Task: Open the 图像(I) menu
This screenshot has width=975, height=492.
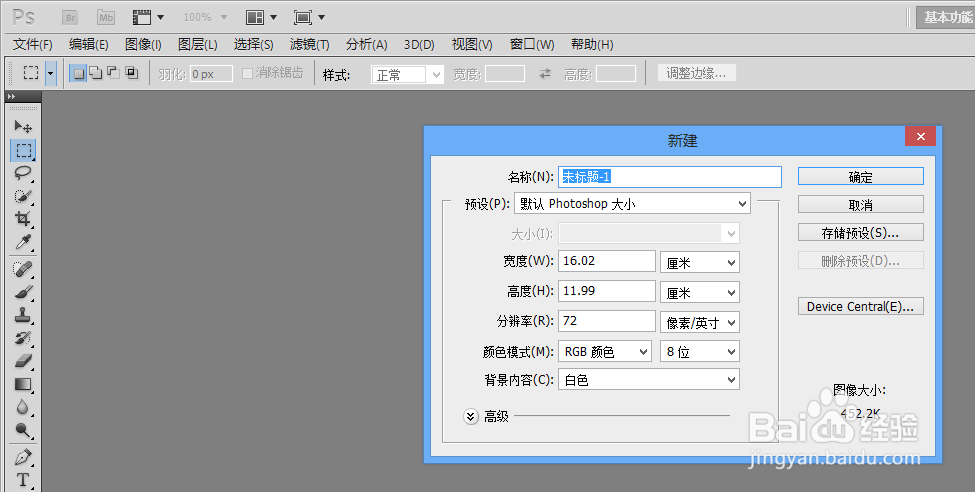Action: click(143, 45)
